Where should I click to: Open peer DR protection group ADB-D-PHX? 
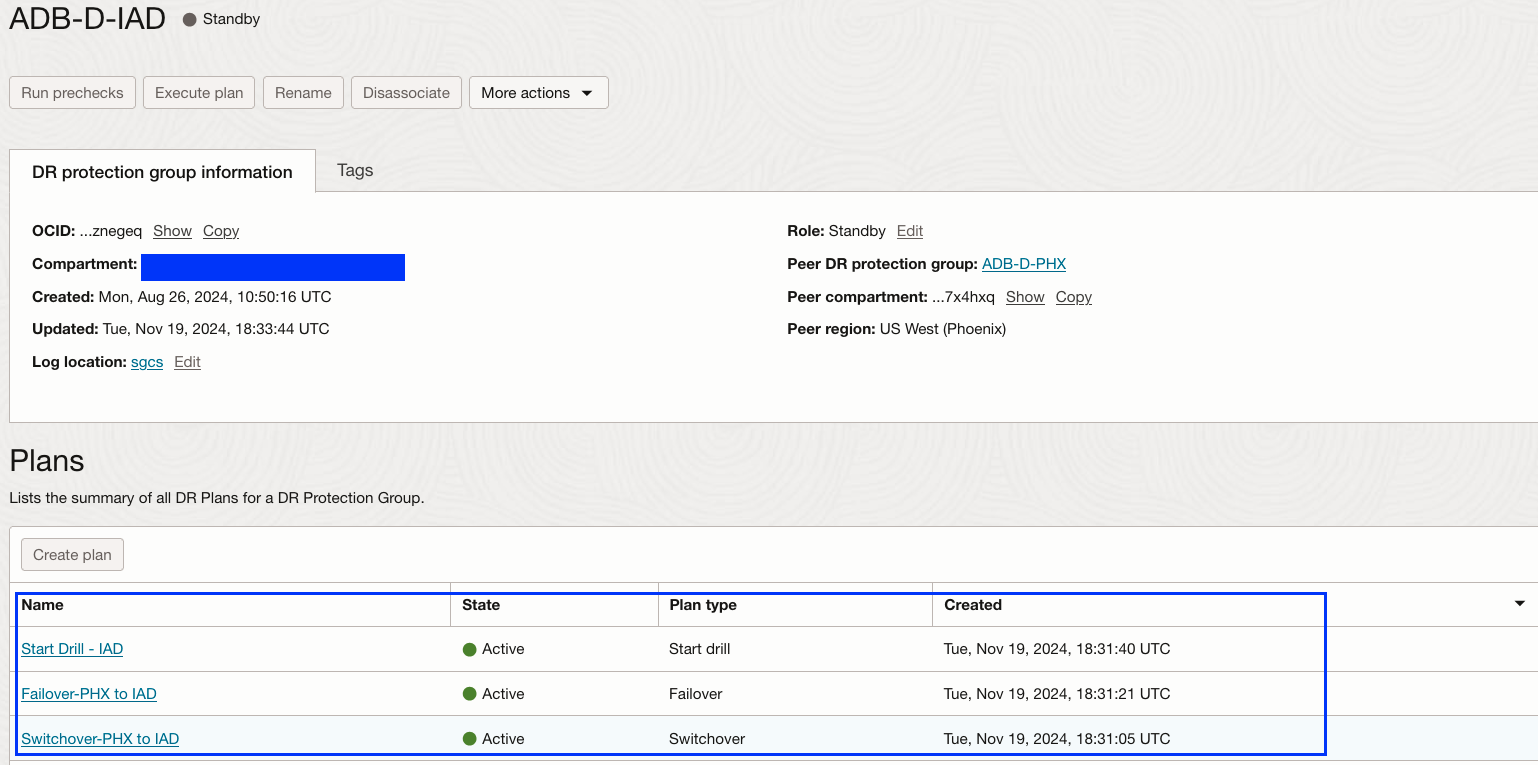pyautogui.click(x=1024, y=264)
